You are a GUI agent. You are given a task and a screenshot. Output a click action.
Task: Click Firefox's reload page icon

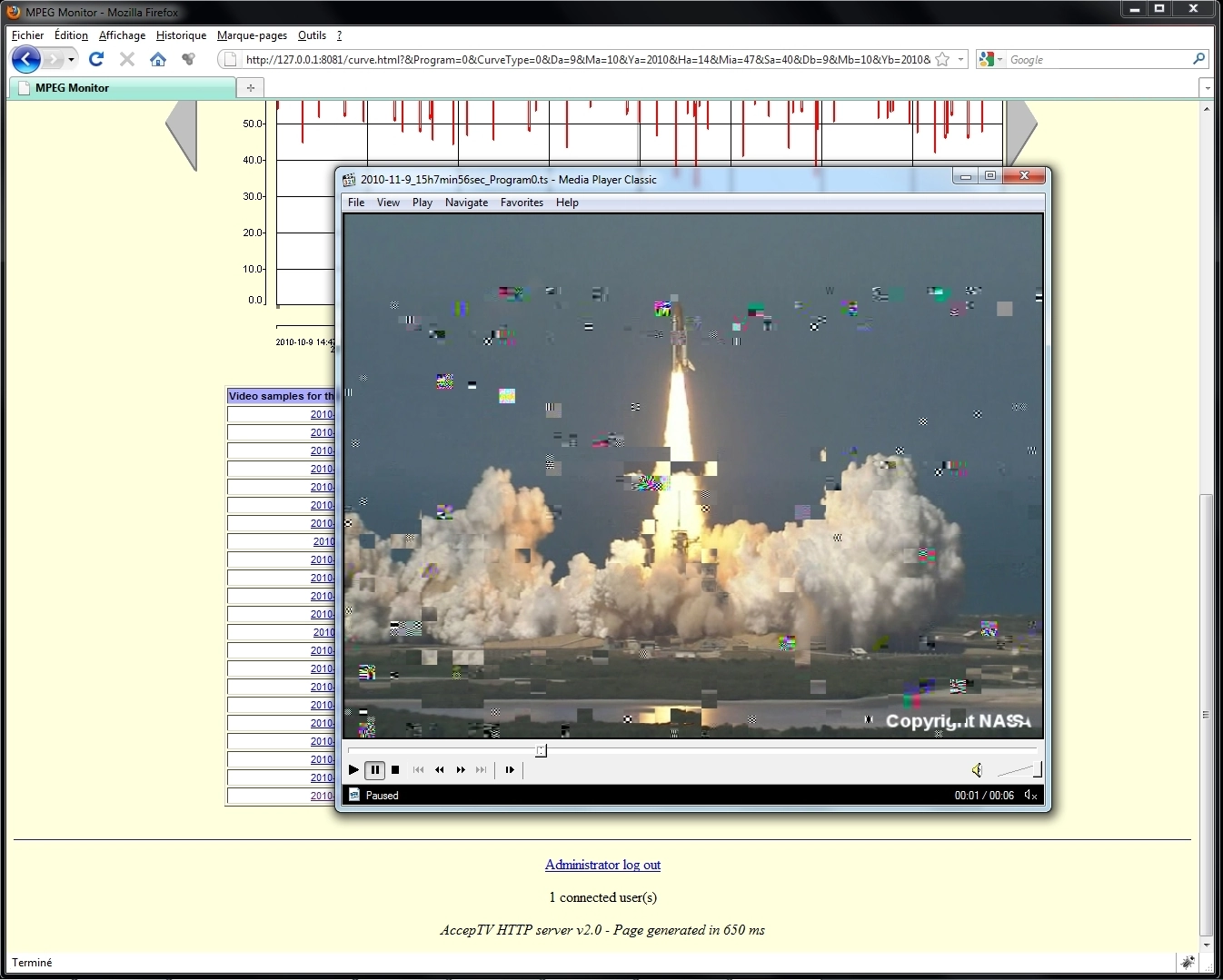(x=96, y=60)
